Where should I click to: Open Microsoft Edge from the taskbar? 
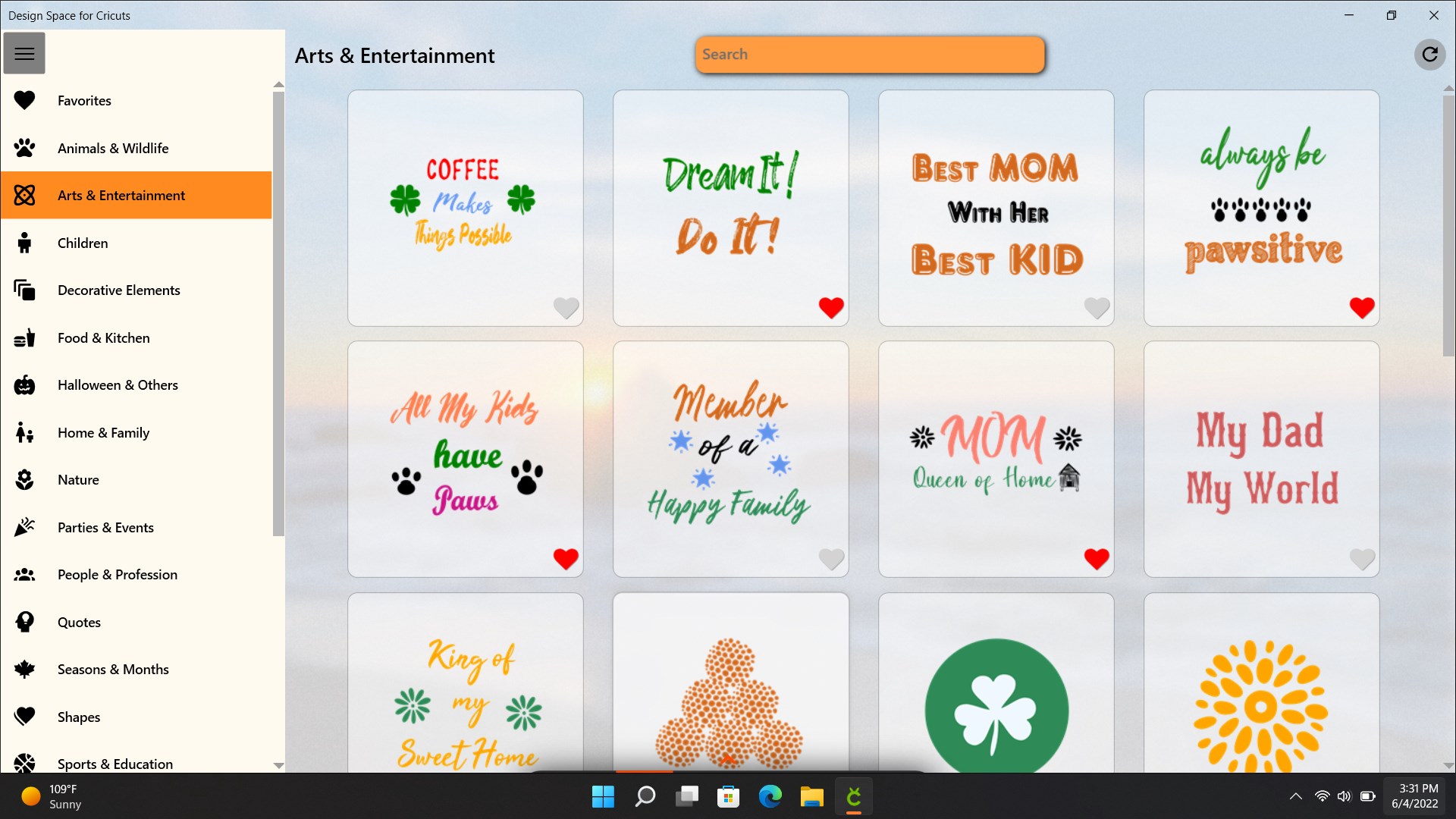coord(770,796)
